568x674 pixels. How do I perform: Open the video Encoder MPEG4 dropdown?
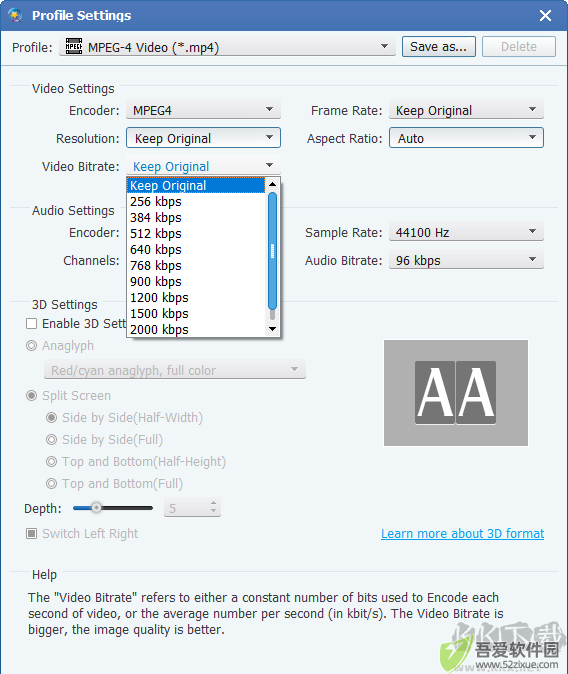(x=203, y=110)
